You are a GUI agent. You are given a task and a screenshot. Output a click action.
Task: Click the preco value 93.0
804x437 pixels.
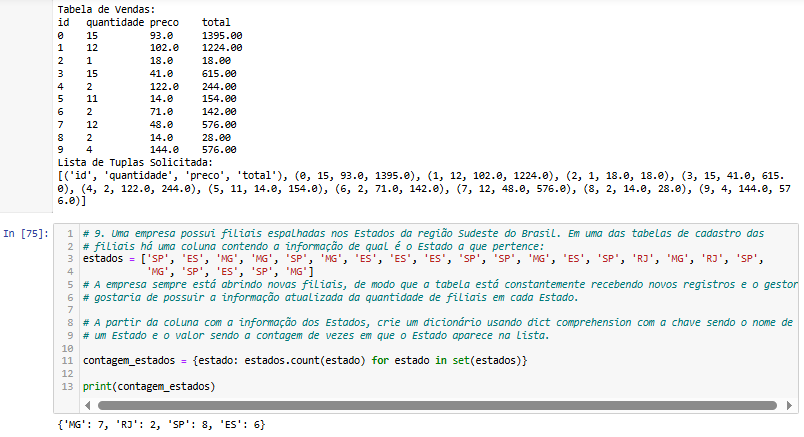tap(161, 35)
